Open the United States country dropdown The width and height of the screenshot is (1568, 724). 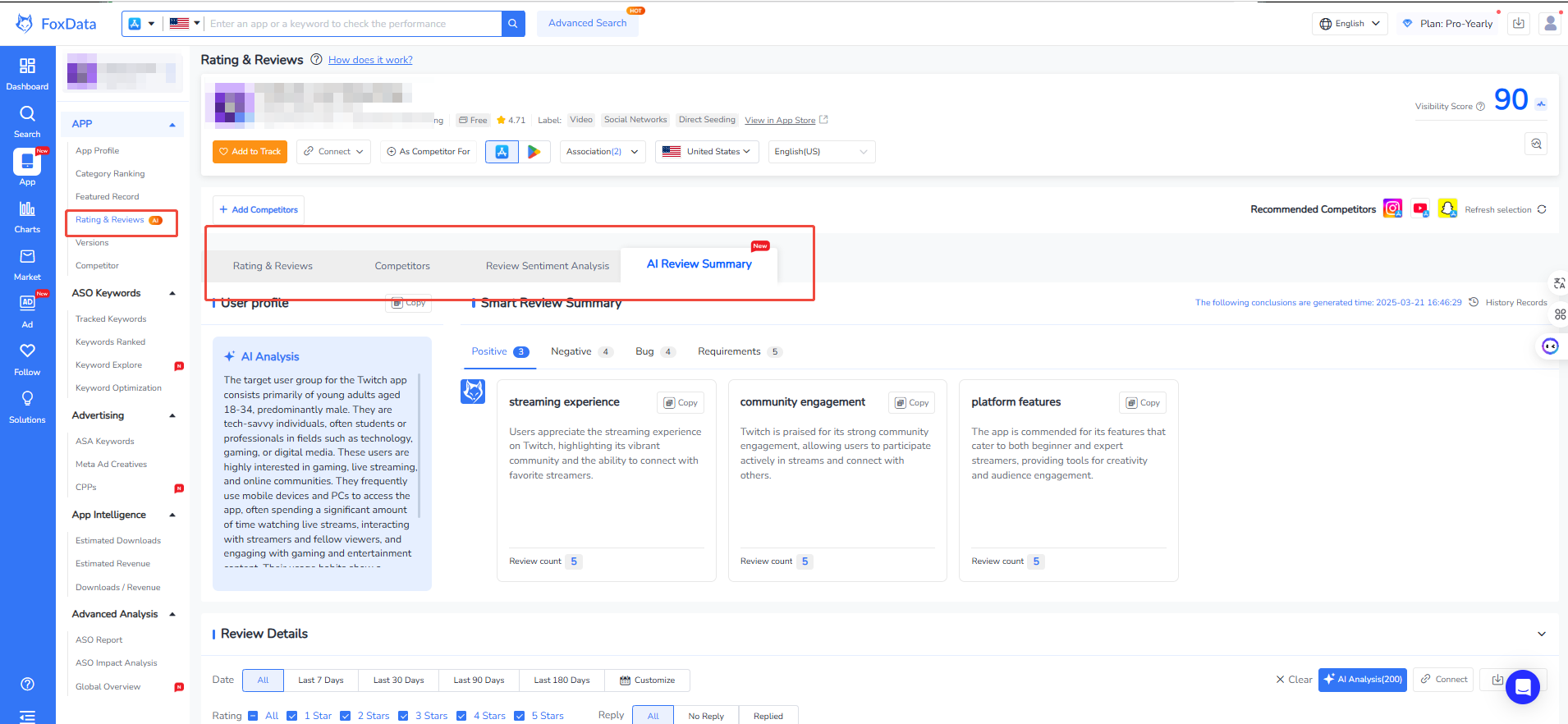click(x=706, y=152)
